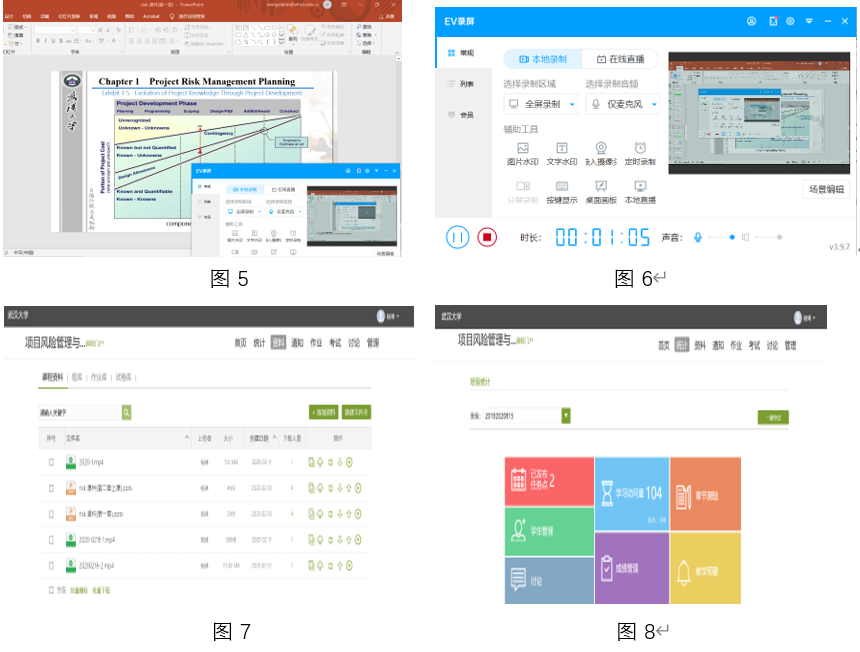Click the 场景编辑 button under the preview

[x=825, y=189]
